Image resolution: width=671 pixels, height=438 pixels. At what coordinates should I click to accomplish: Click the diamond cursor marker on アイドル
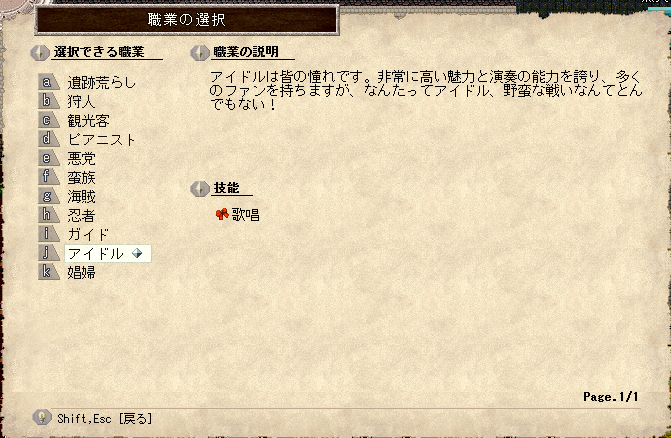[137, 253]
